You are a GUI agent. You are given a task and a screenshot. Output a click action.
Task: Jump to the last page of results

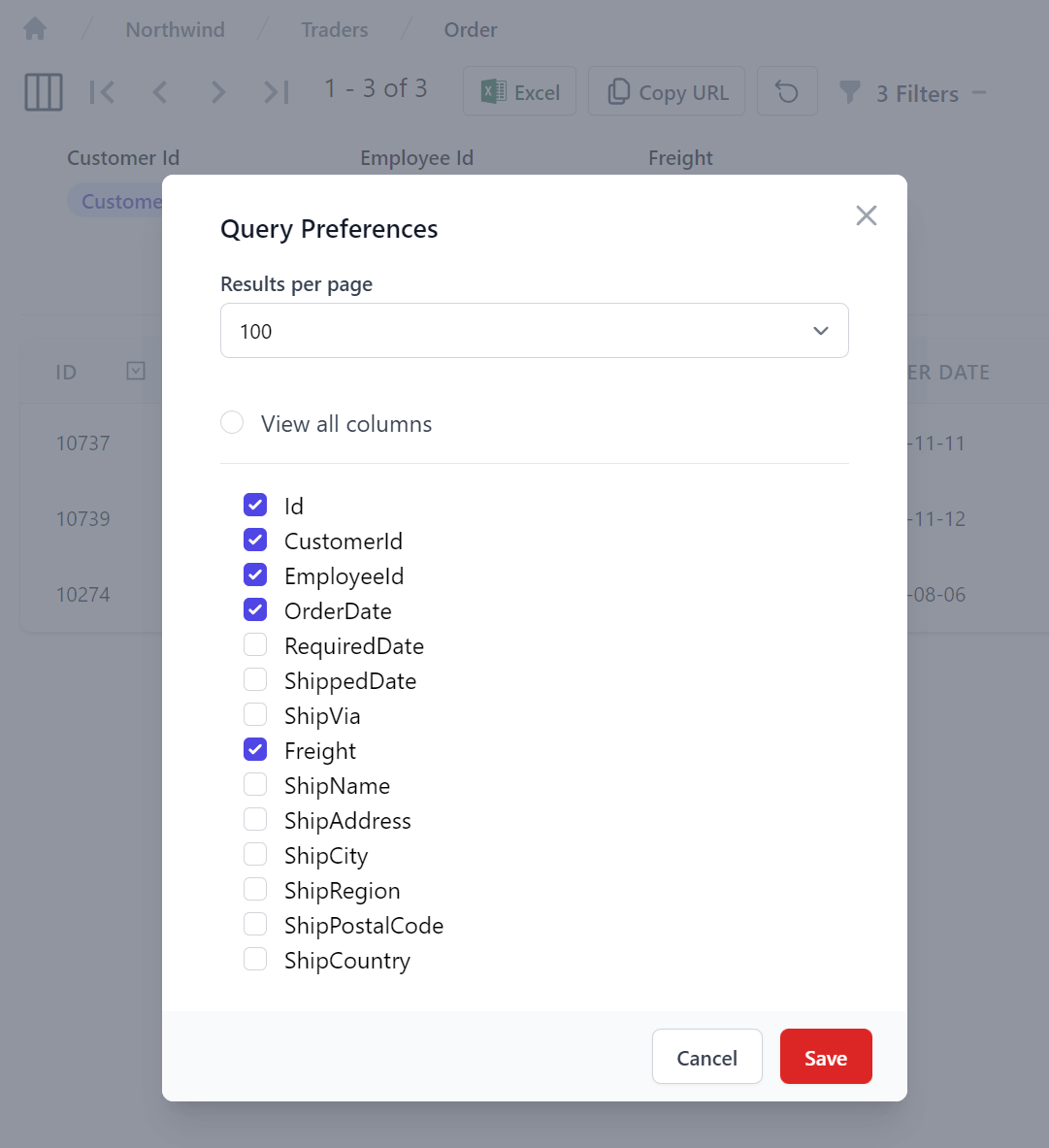276,91
